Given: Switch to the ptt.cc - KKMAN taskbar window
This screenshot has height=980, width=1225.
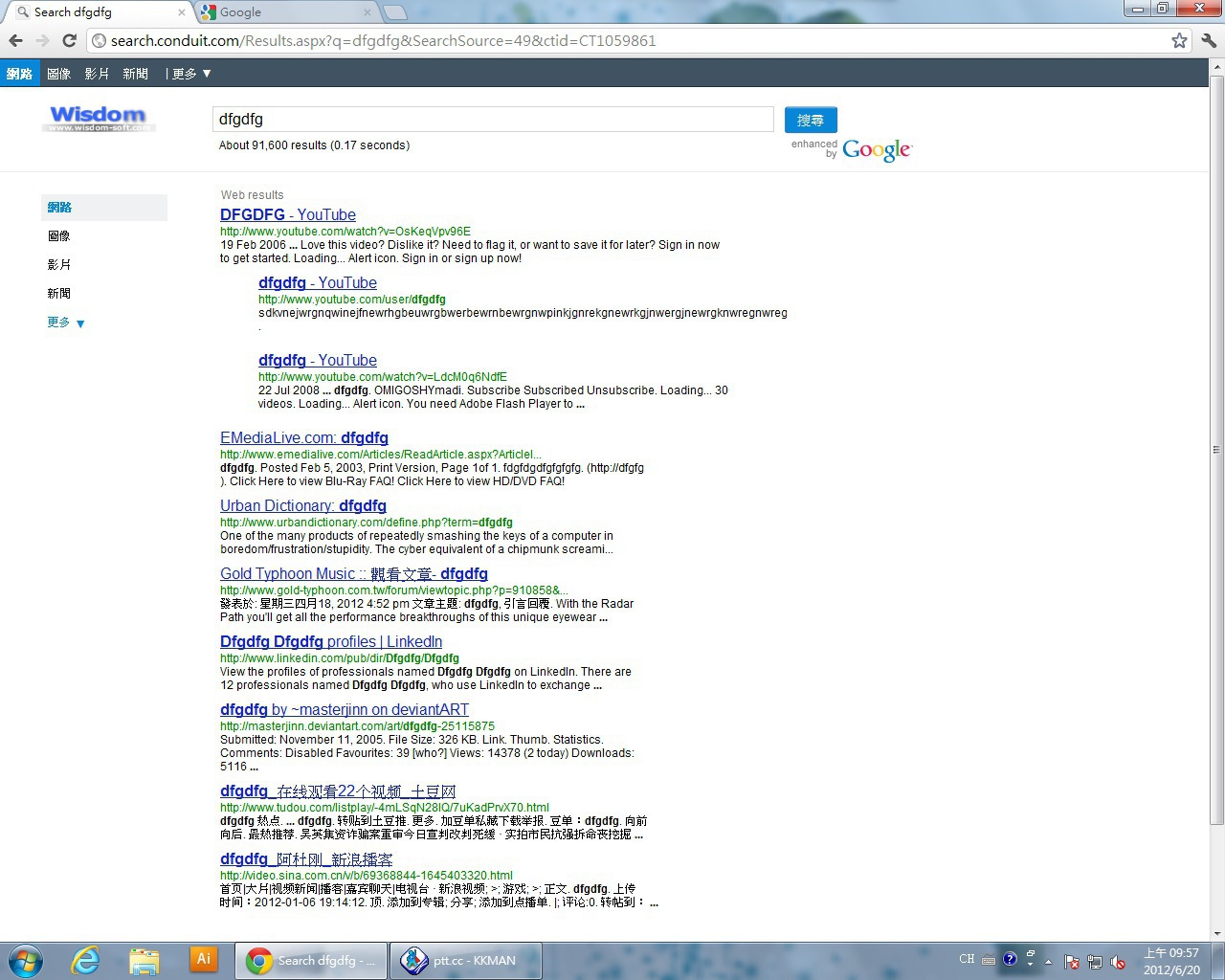Looking at the screenshot, I should tap(465, 961).
